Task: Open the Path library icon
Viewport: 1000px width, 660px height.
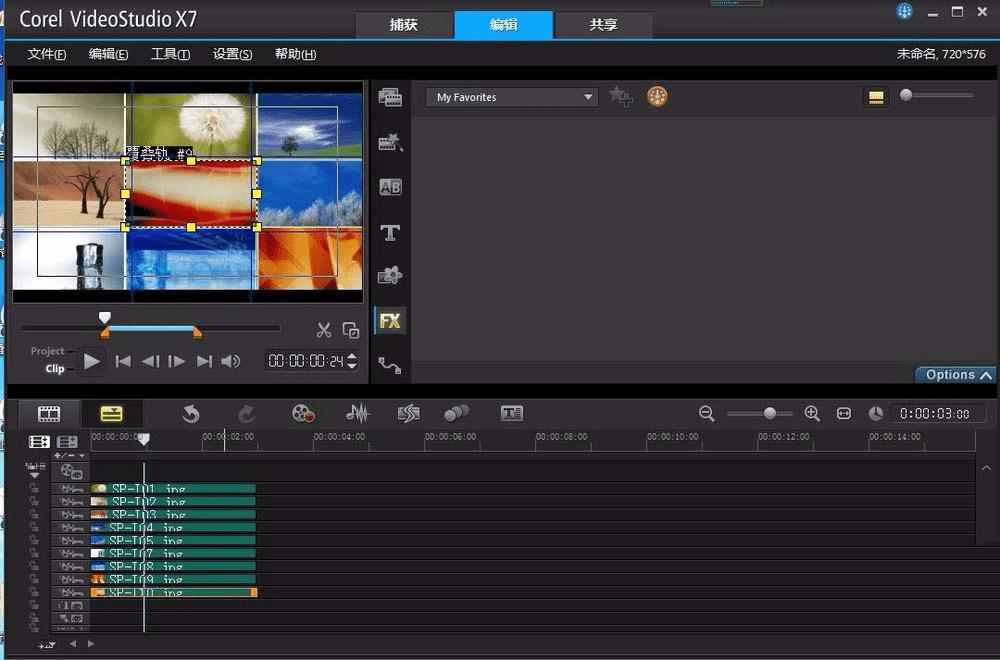Action: pyautogui.click(x=390, y=366)
